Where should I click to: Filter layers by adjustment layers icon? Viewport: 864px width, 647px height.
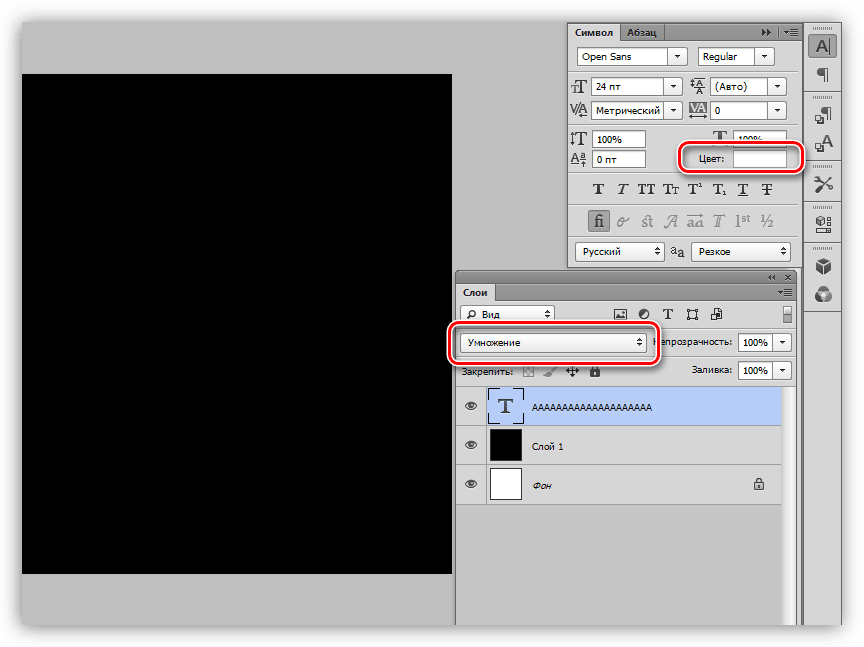coord(644,314)
